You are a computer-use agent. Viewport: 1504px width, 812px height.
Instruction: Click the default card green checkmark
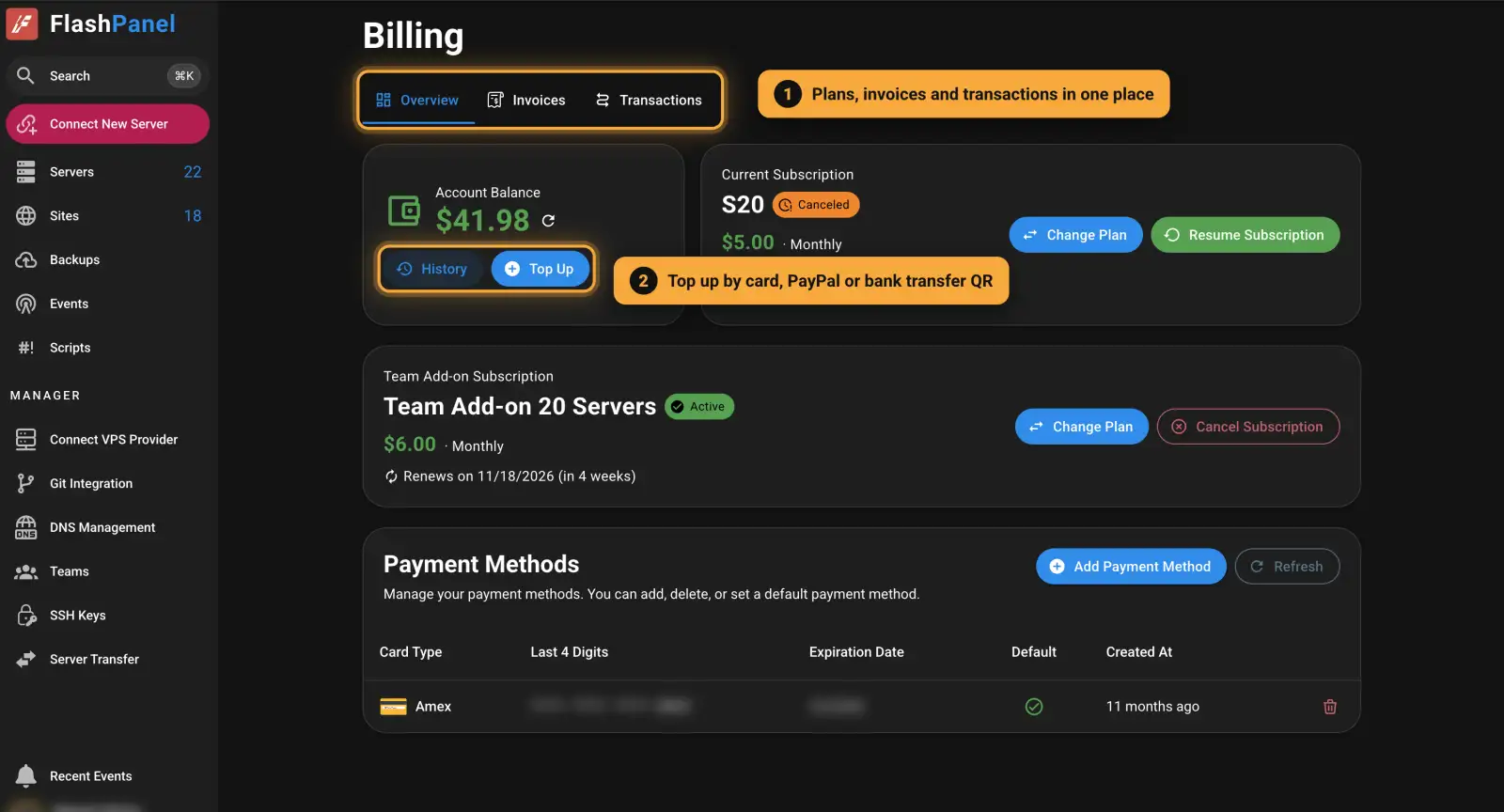[x=1033, y=707]
